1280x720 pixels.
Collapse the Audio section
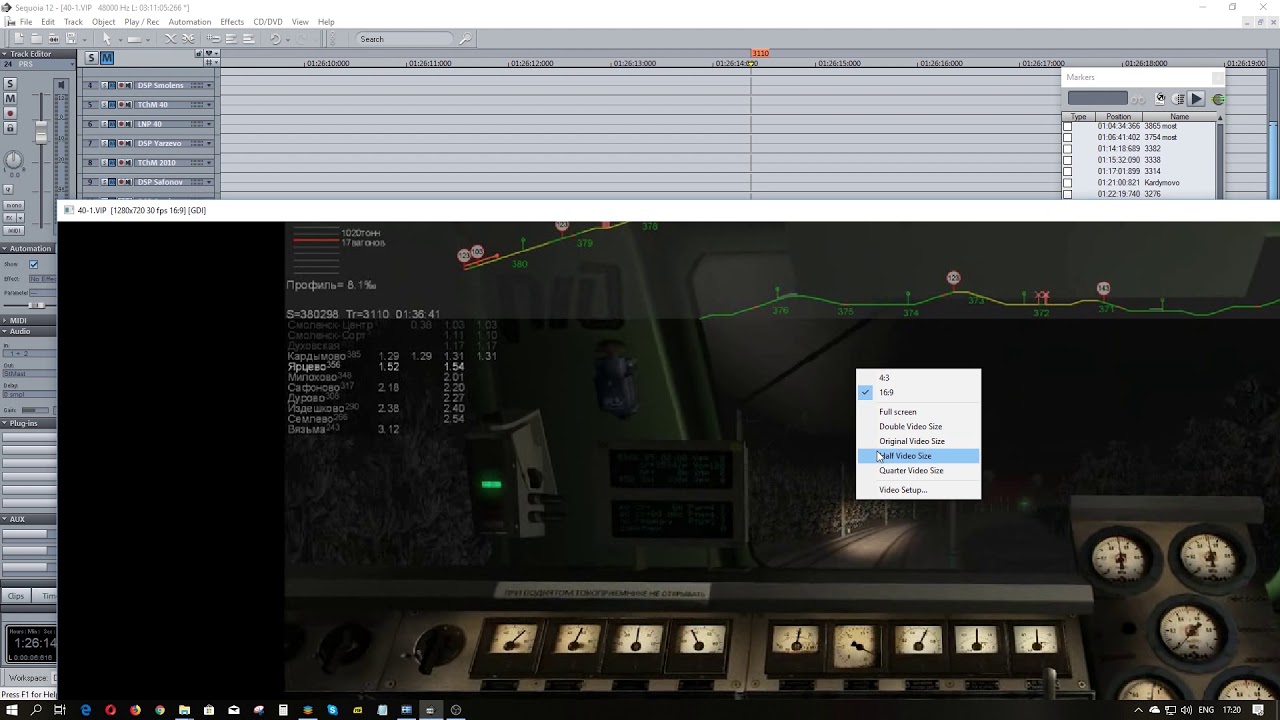click(x=5, y=331)
